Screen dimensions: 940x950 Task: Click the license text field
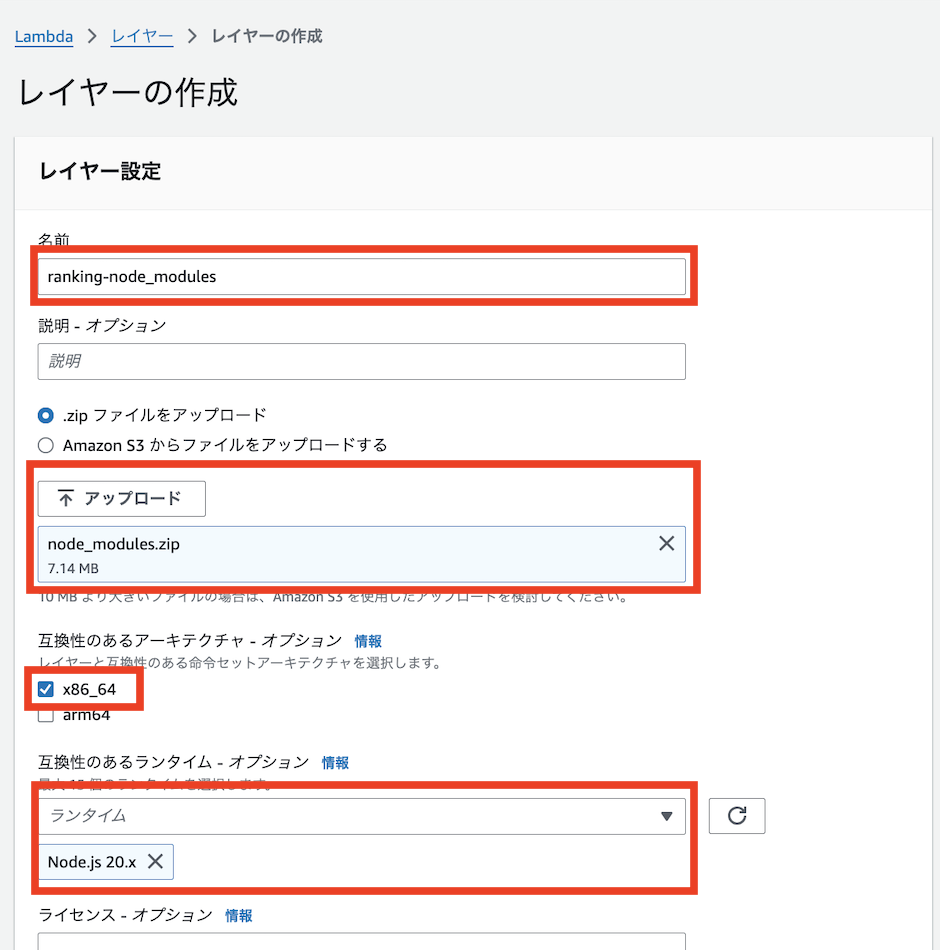(361, 942)
